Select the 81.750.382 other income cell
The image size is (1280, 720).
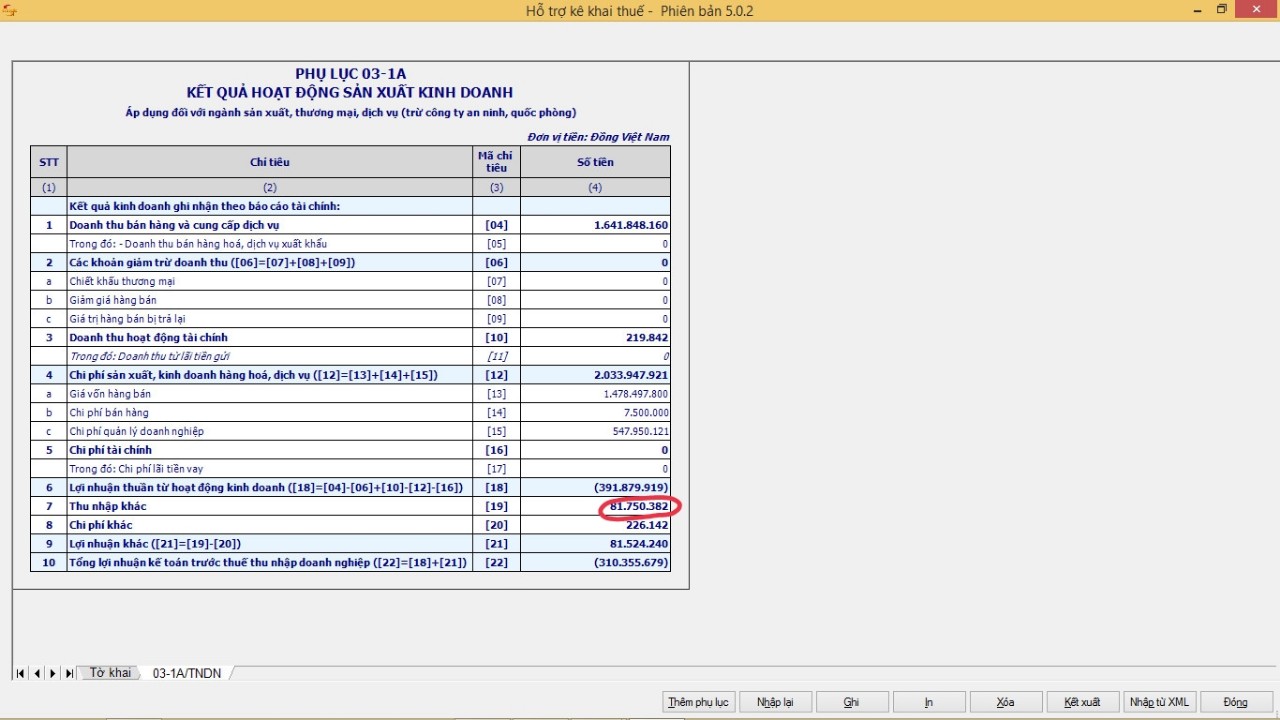(595, 507)
